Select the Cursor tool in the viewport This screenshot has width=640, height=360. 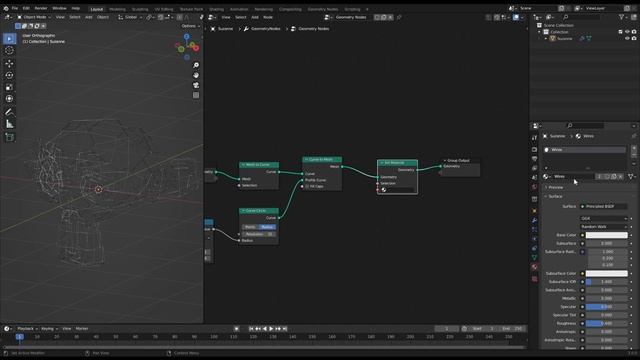9,50
